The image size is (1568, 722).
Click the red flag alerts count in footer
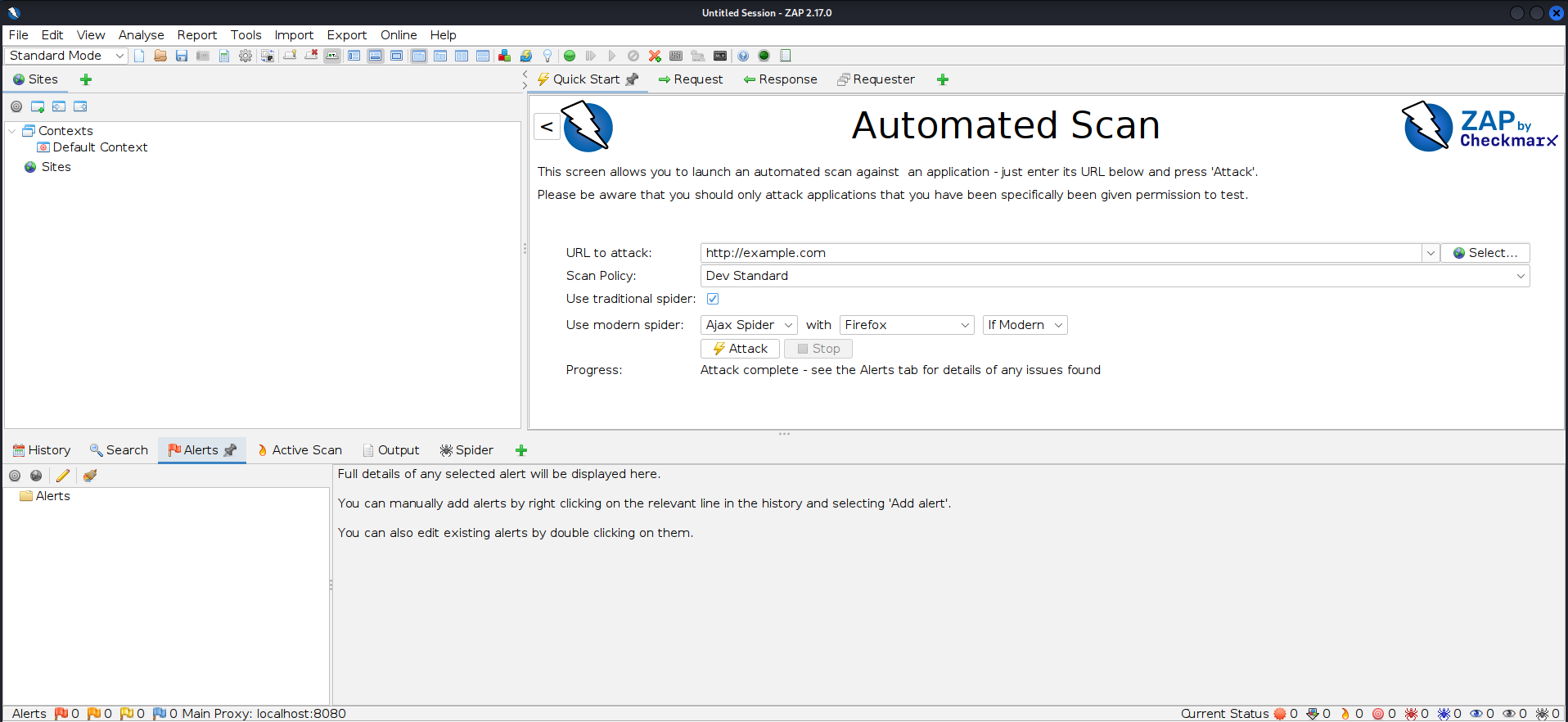[x=67, y=714]
